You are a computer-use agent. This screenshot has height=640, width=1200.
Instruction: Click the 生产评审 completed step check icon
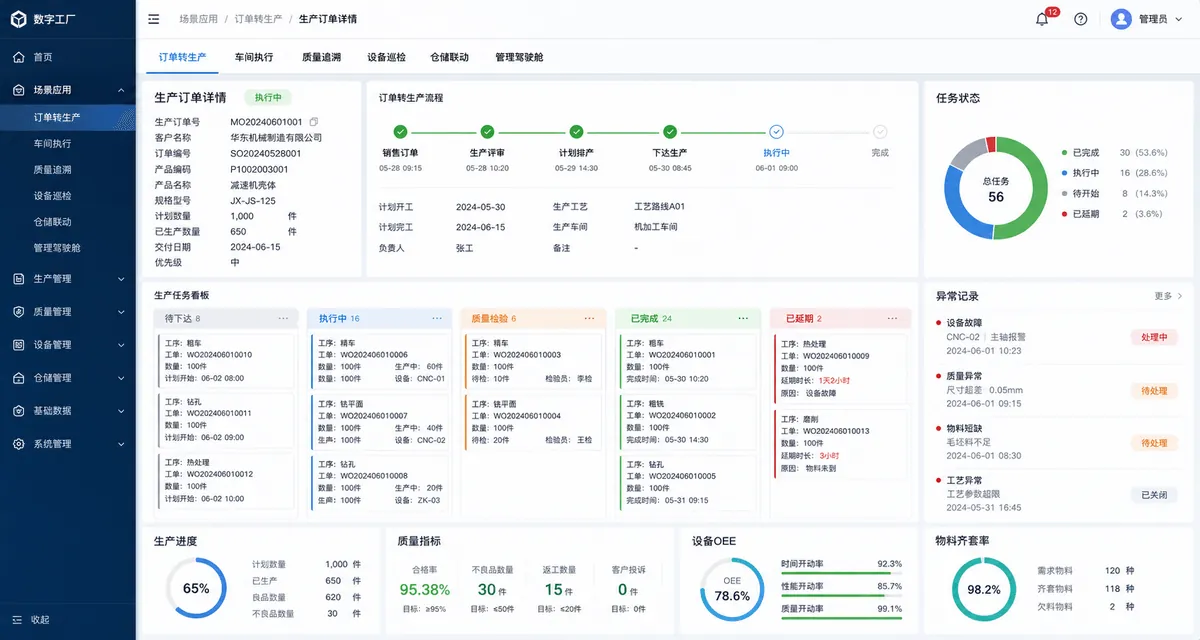[487, 131]
